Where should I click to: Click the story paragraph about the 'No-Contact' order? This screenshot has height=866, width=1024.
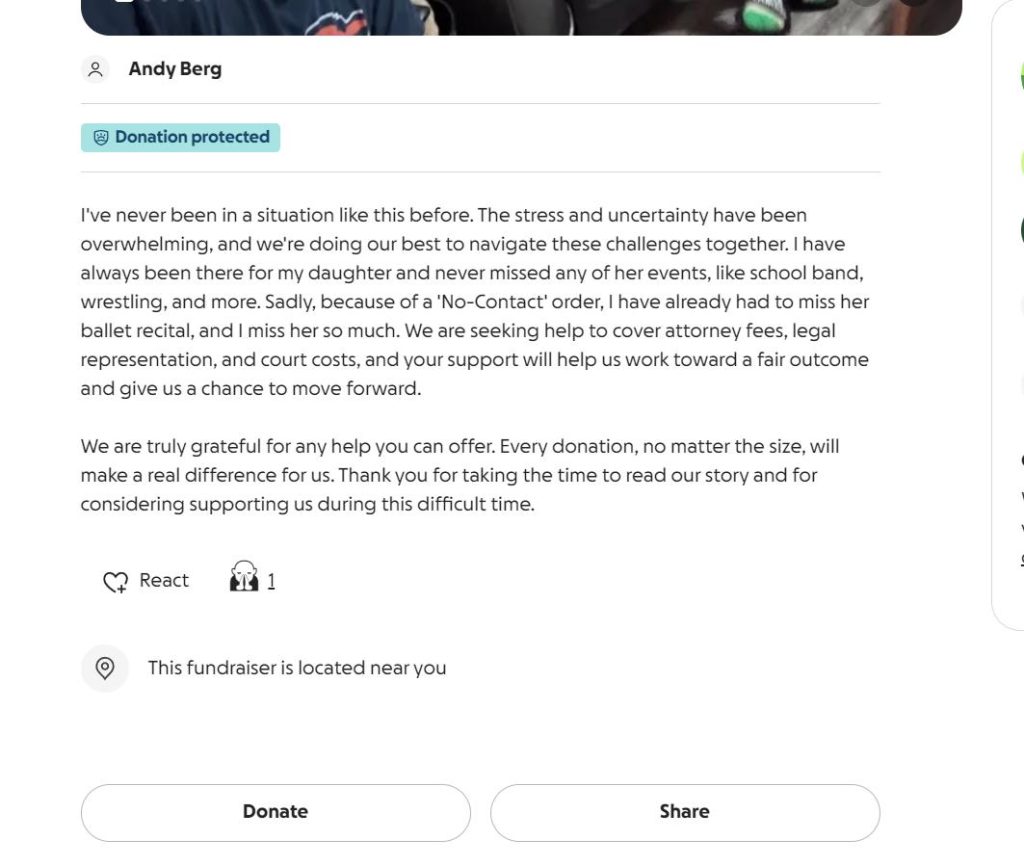(475, 301)
